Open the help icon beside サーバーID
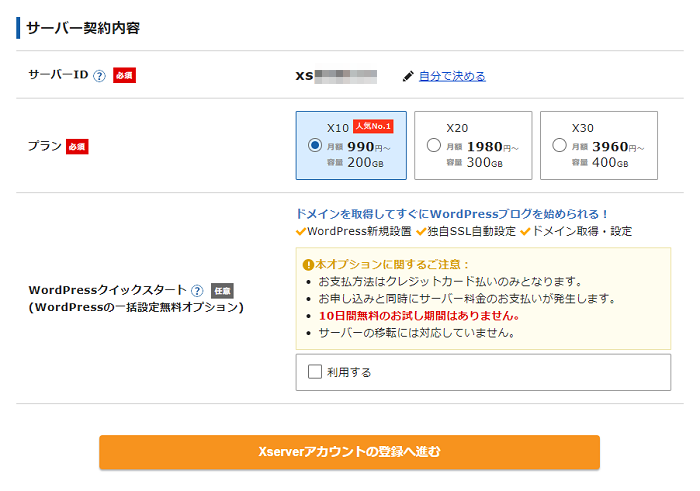 tap(99, 76)
